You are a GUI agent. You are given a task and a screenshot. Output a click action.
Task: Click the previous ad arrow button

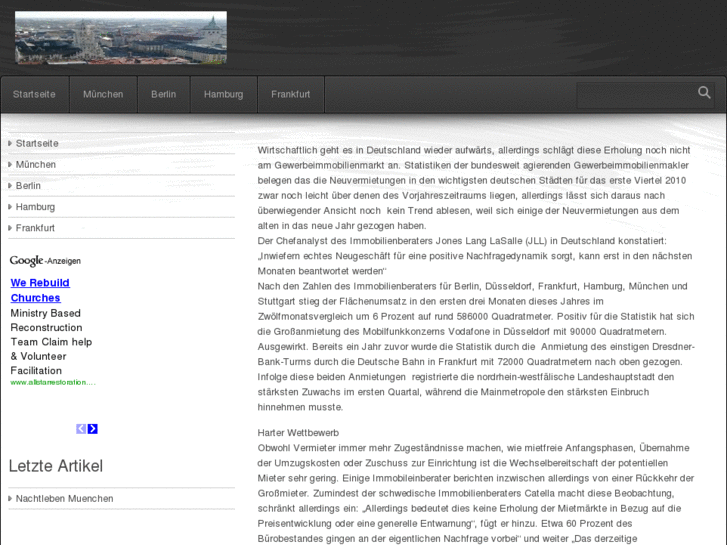81,429
